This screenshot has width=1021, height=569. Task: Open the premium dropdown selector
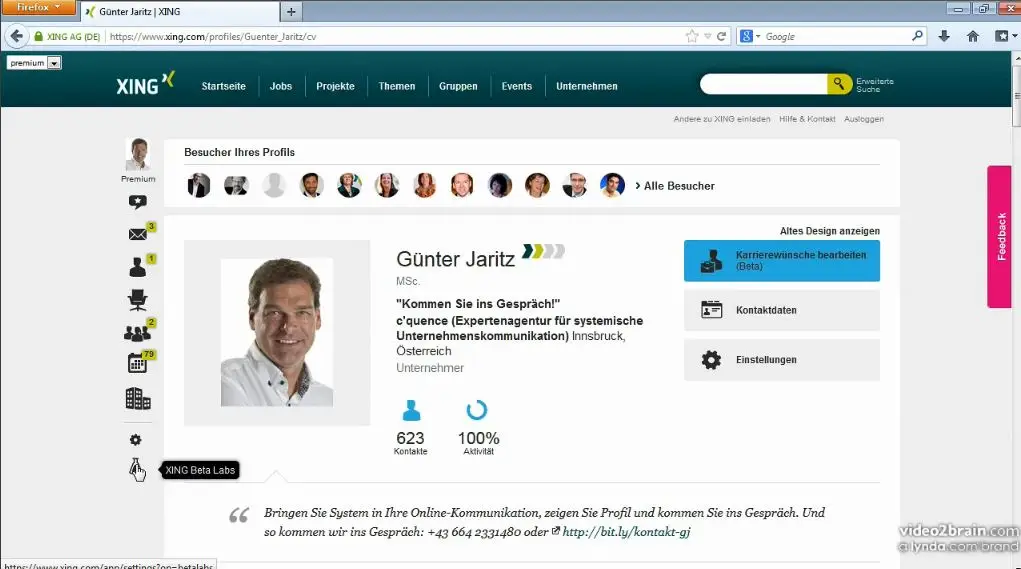point(35,63)
